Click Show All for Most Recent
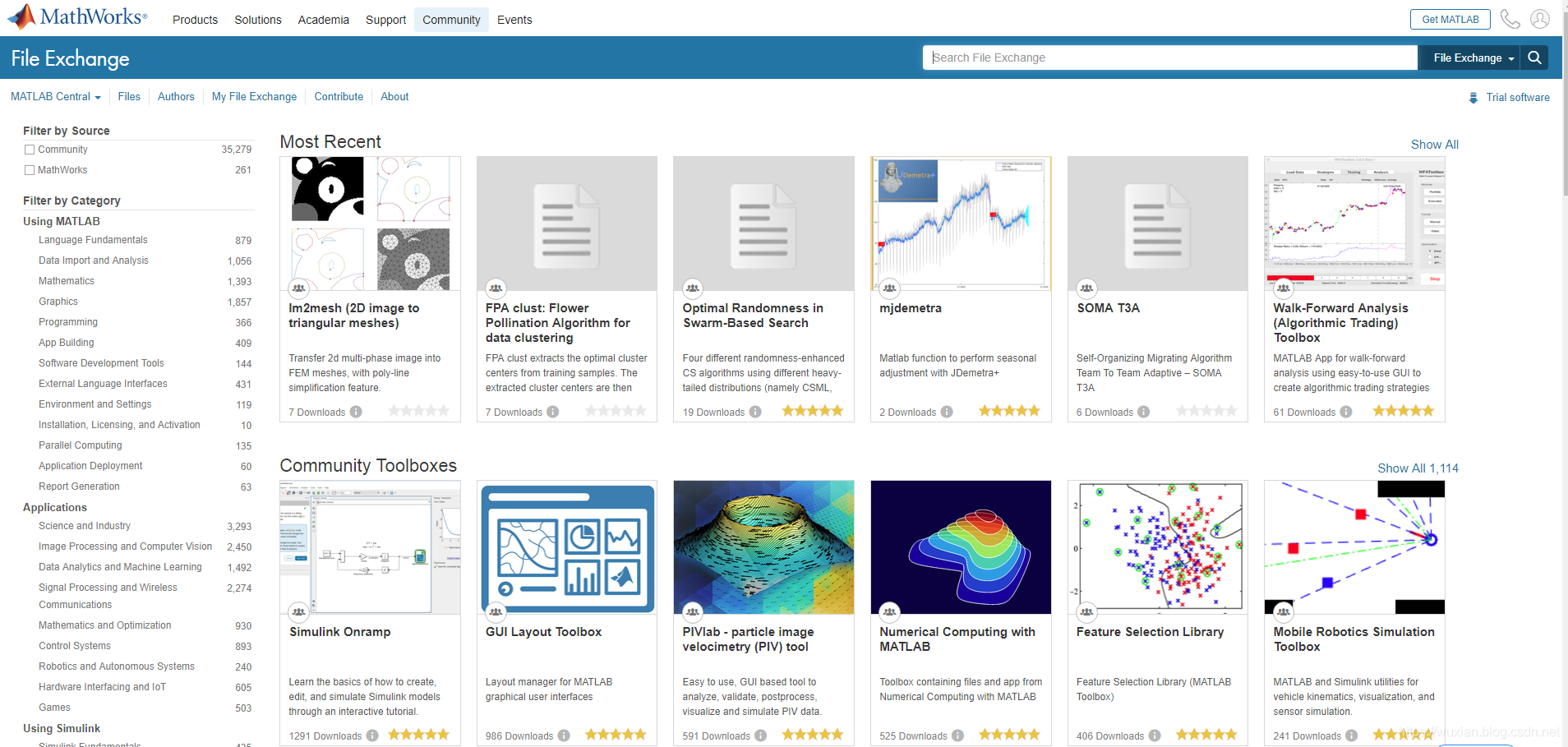The width and height of the screenshot is (1568, 747). (x=1434, y=145)
